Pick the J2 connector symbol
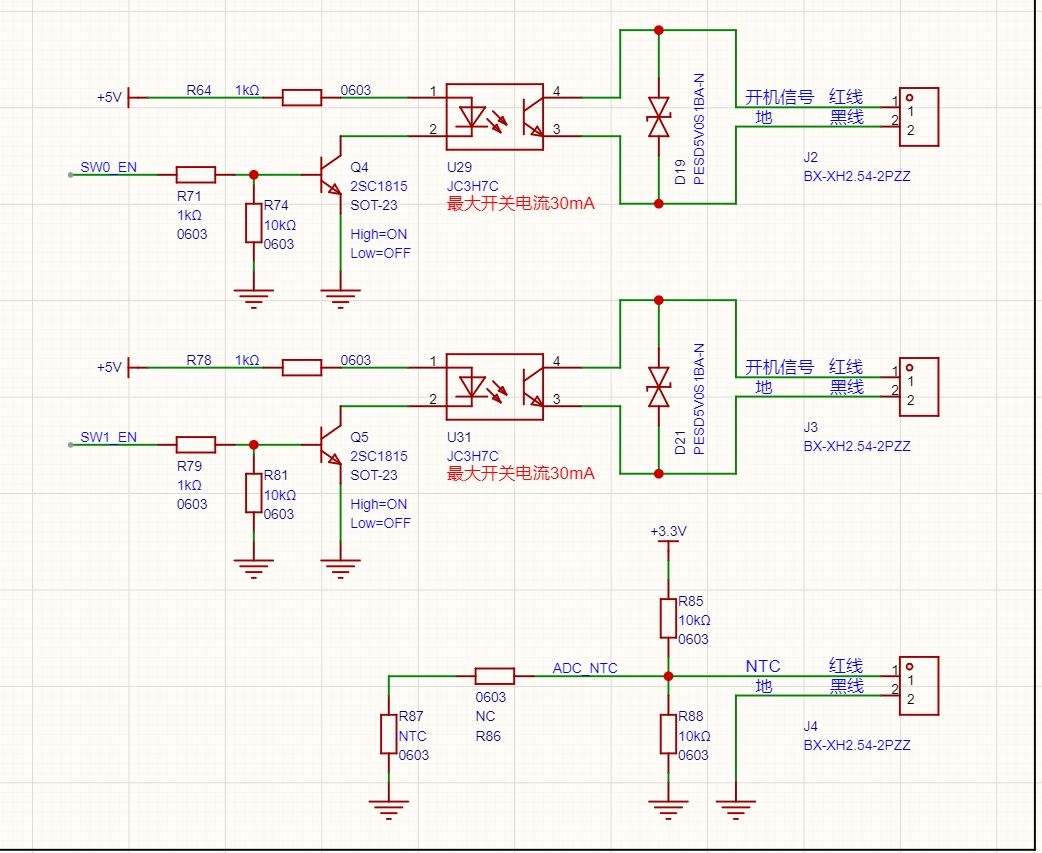The image size is (1042, 853). pyautogui.click(x=919, y=116)
